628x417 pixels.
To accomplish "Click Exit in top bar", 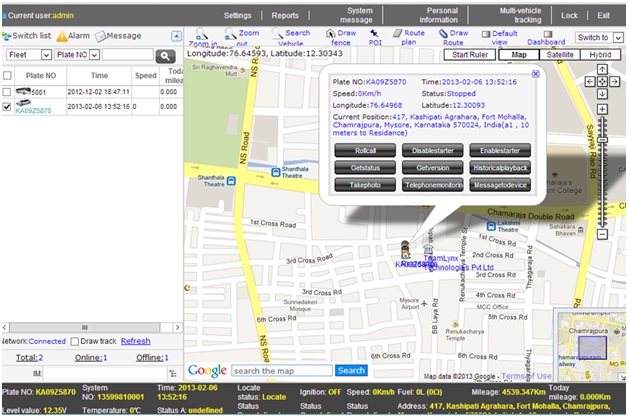I will [x=604, y=16].
